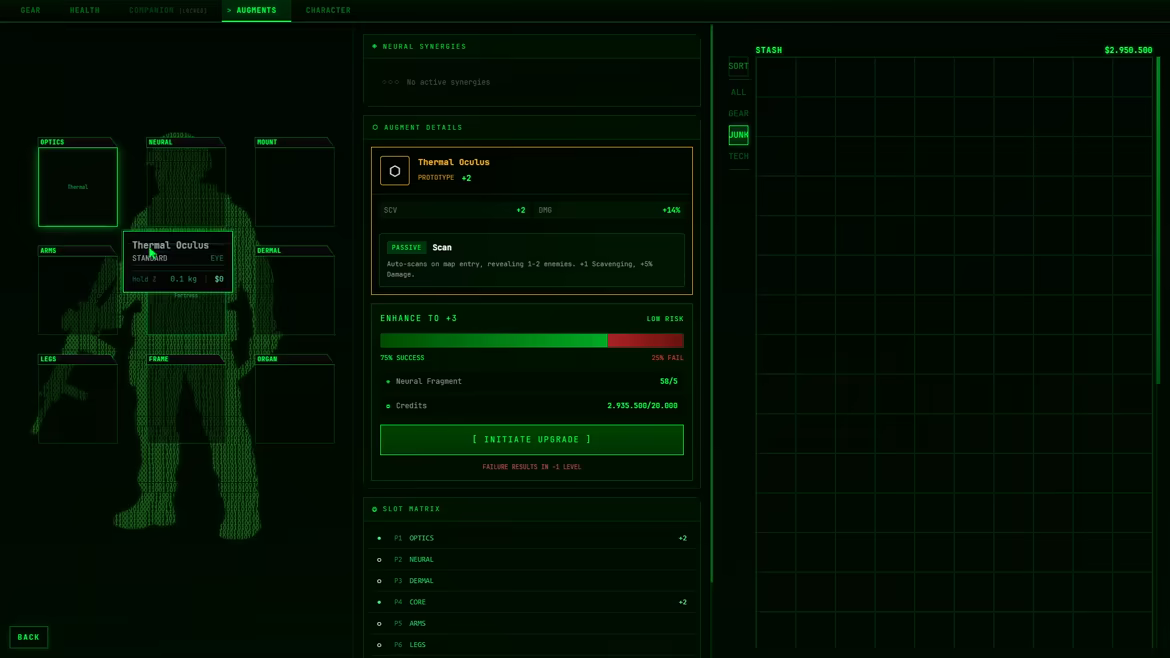Select the empty ORGAN augment slot

point(295,404)
